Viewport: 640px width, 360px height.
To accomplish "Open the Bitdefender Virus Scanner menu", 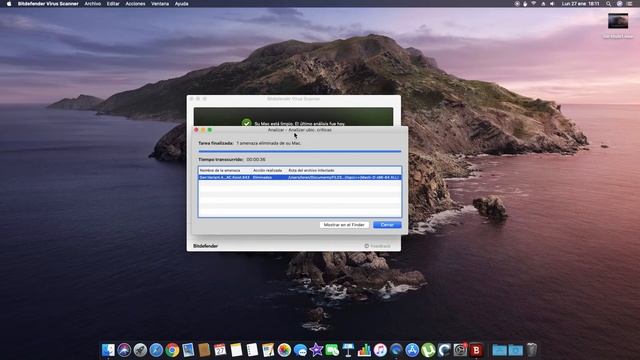I will coord(48,4).
